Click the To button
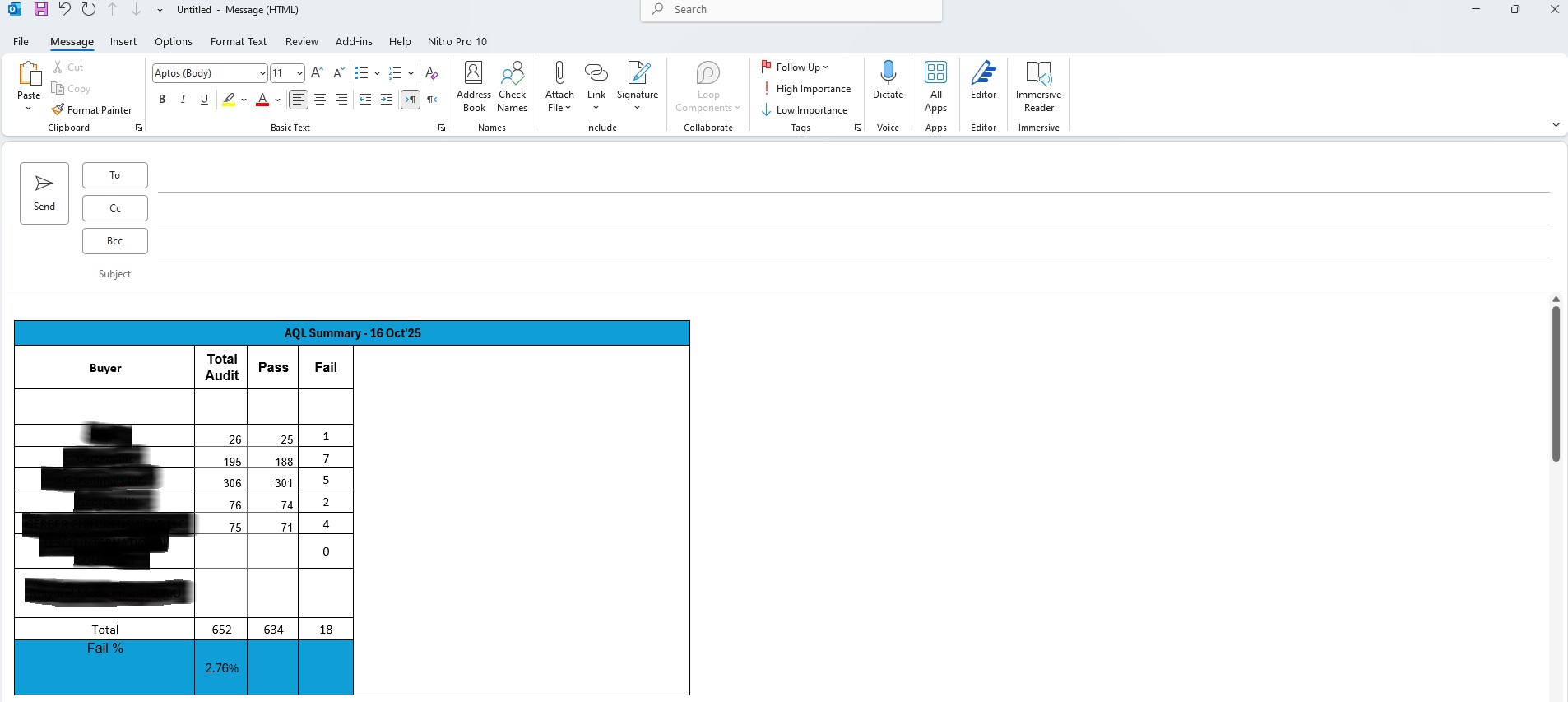Image resolution: width=1568 pixels, height=702 pixels. coord(115,175)
